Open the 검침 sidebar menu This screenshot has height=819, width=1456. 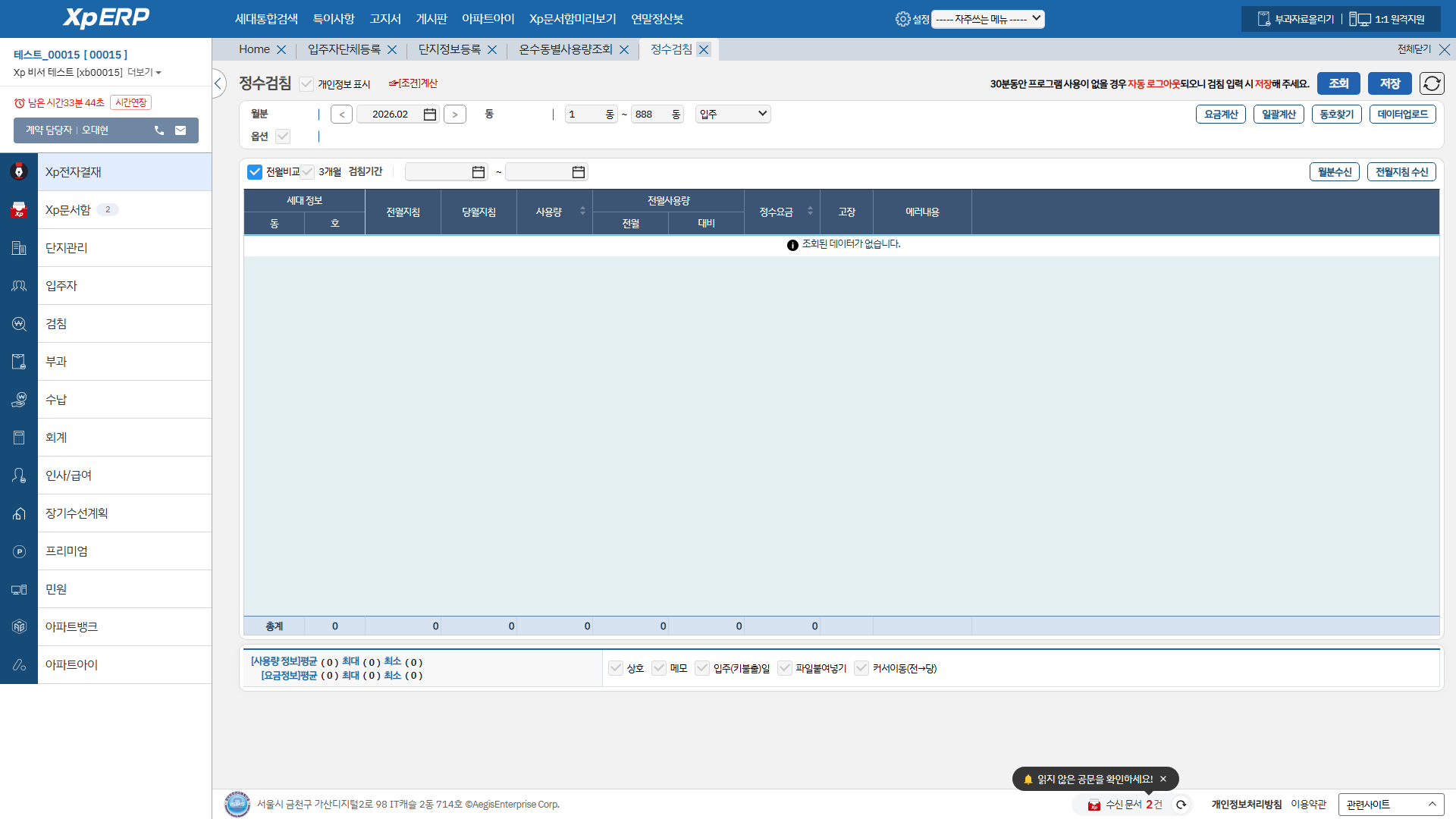coord(56,324)
